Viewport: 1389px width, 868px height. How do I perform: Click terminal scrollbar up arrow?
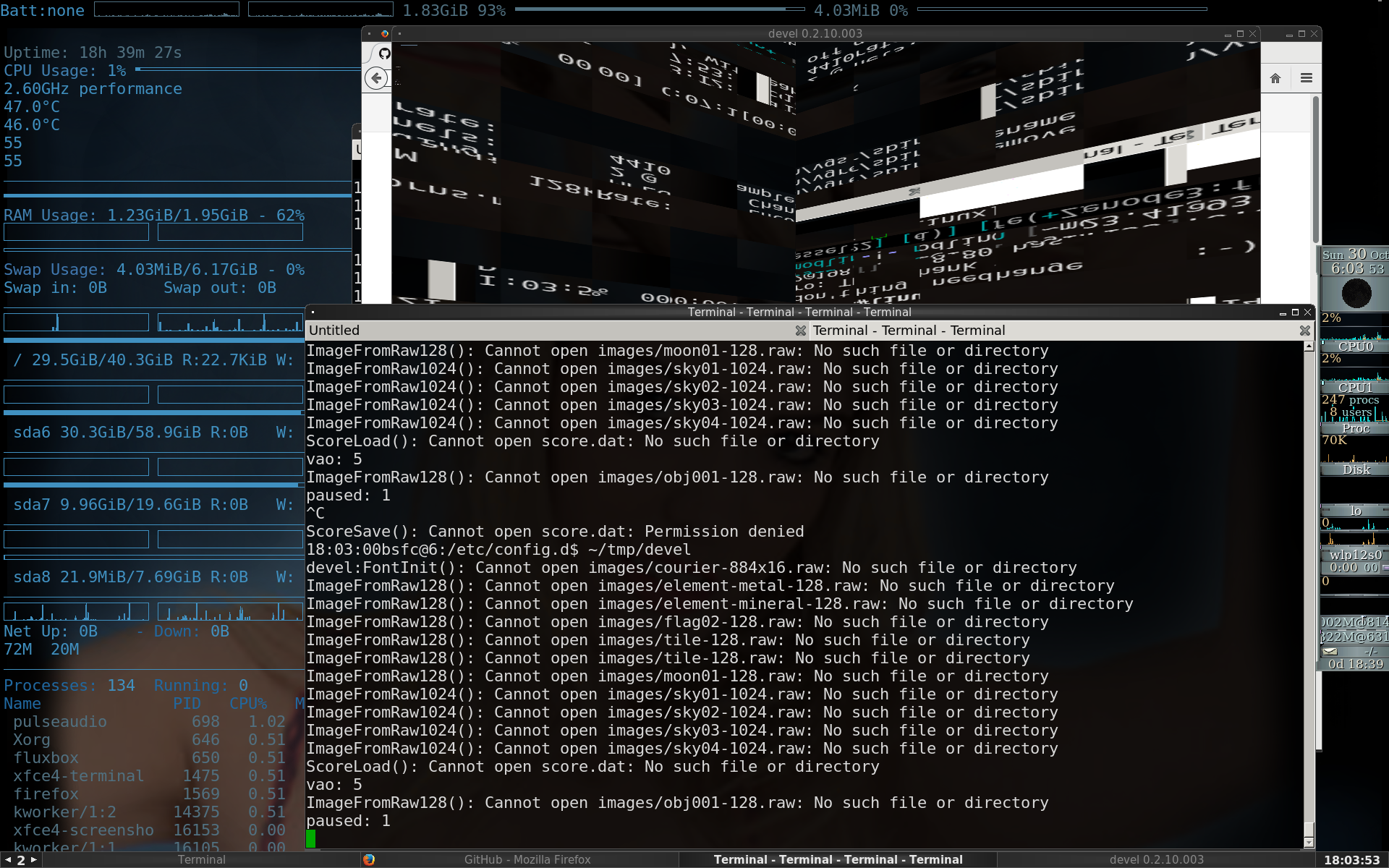[x=1309, y=346]
